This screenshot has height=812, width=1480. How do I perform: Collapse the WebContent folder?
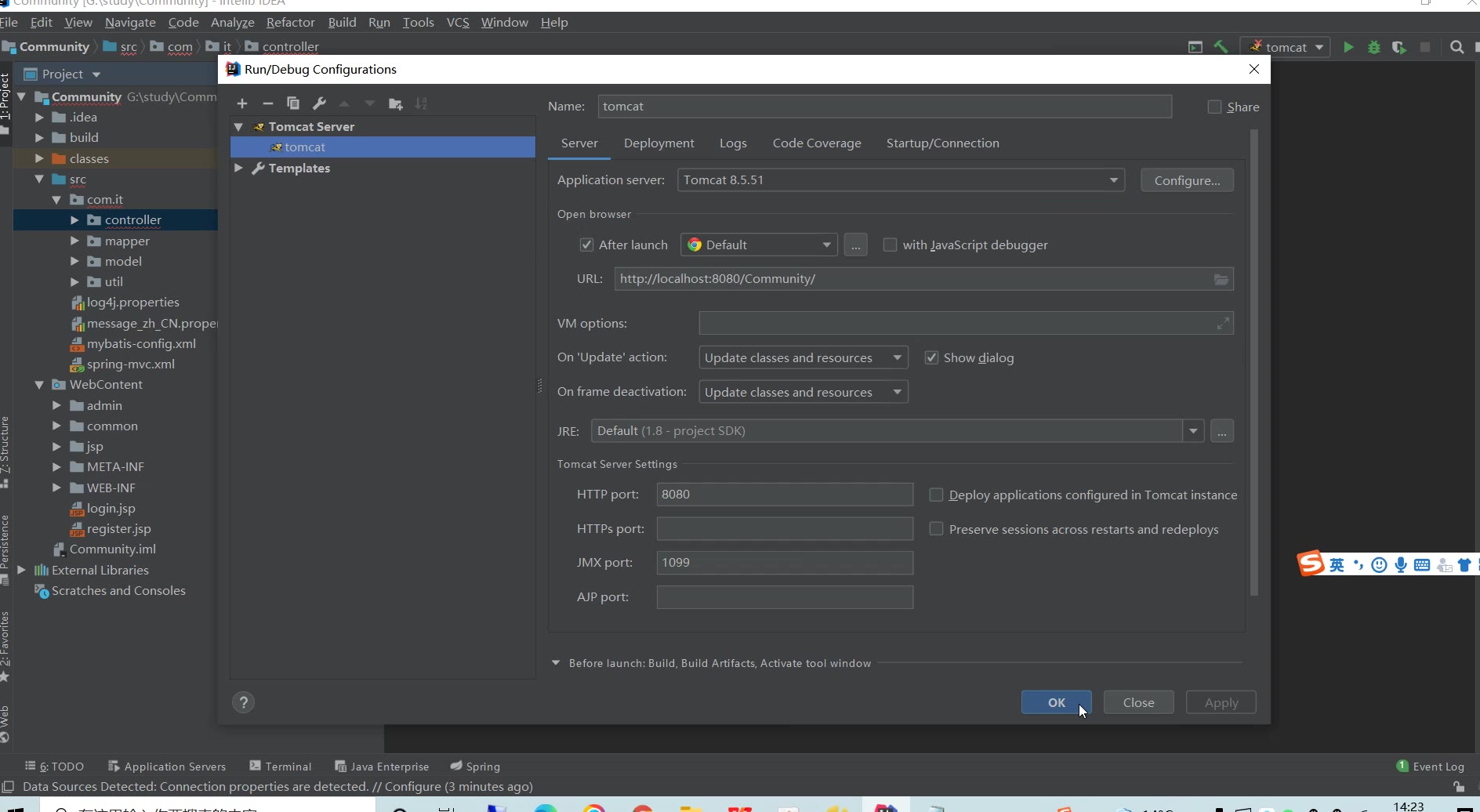(x=39, y=385)
